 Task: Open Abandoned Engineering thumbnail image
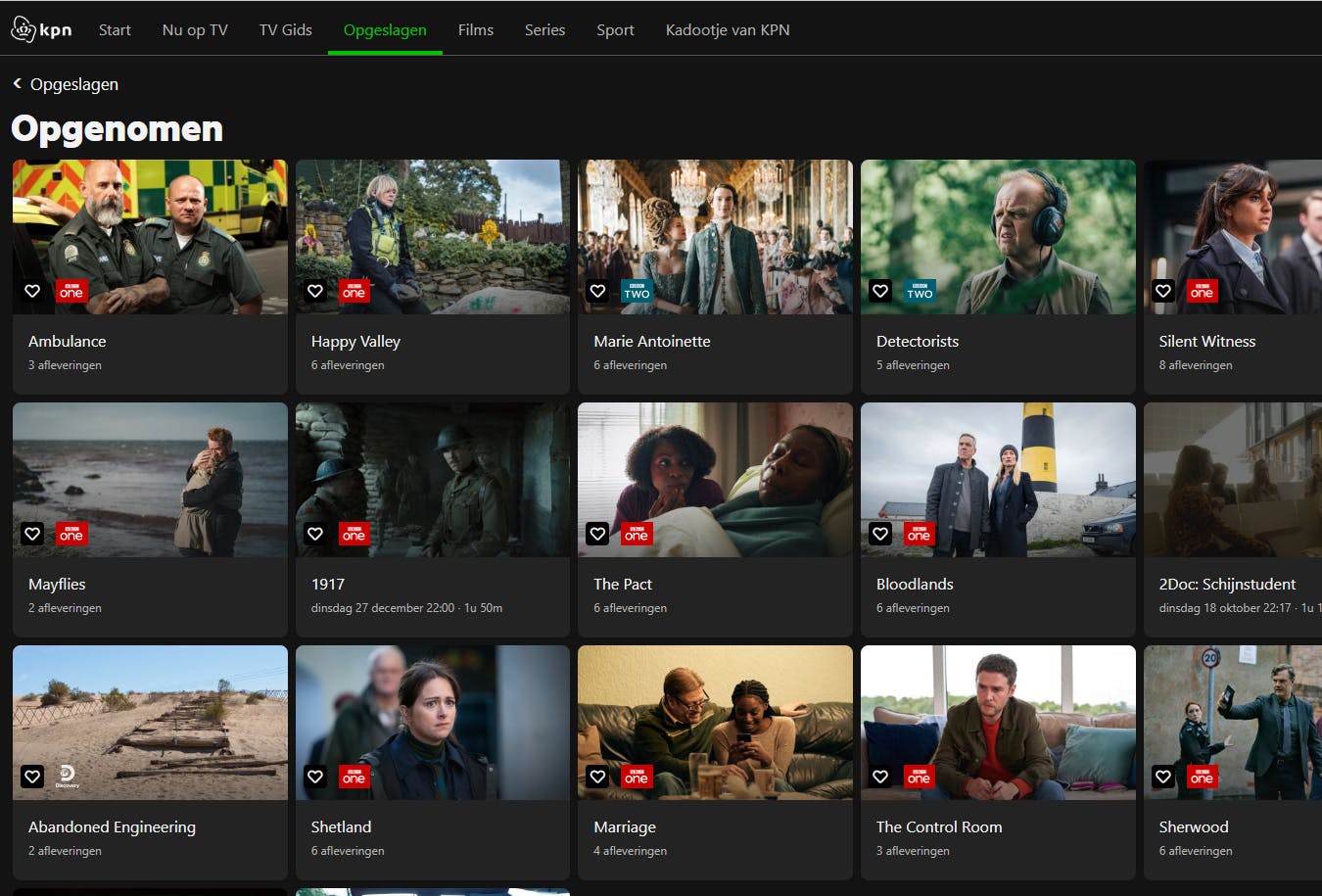pyautogui.click(x=150, y=723)
